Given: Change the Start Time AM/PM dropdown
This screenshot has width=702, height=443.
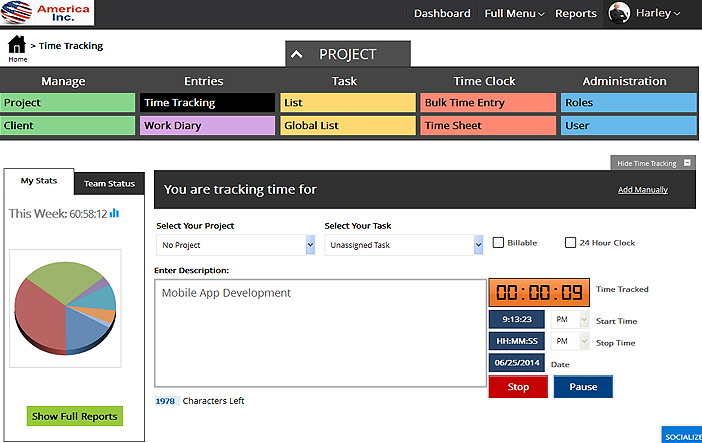Looking at the screenshot, I should click(x=569, y=320).
